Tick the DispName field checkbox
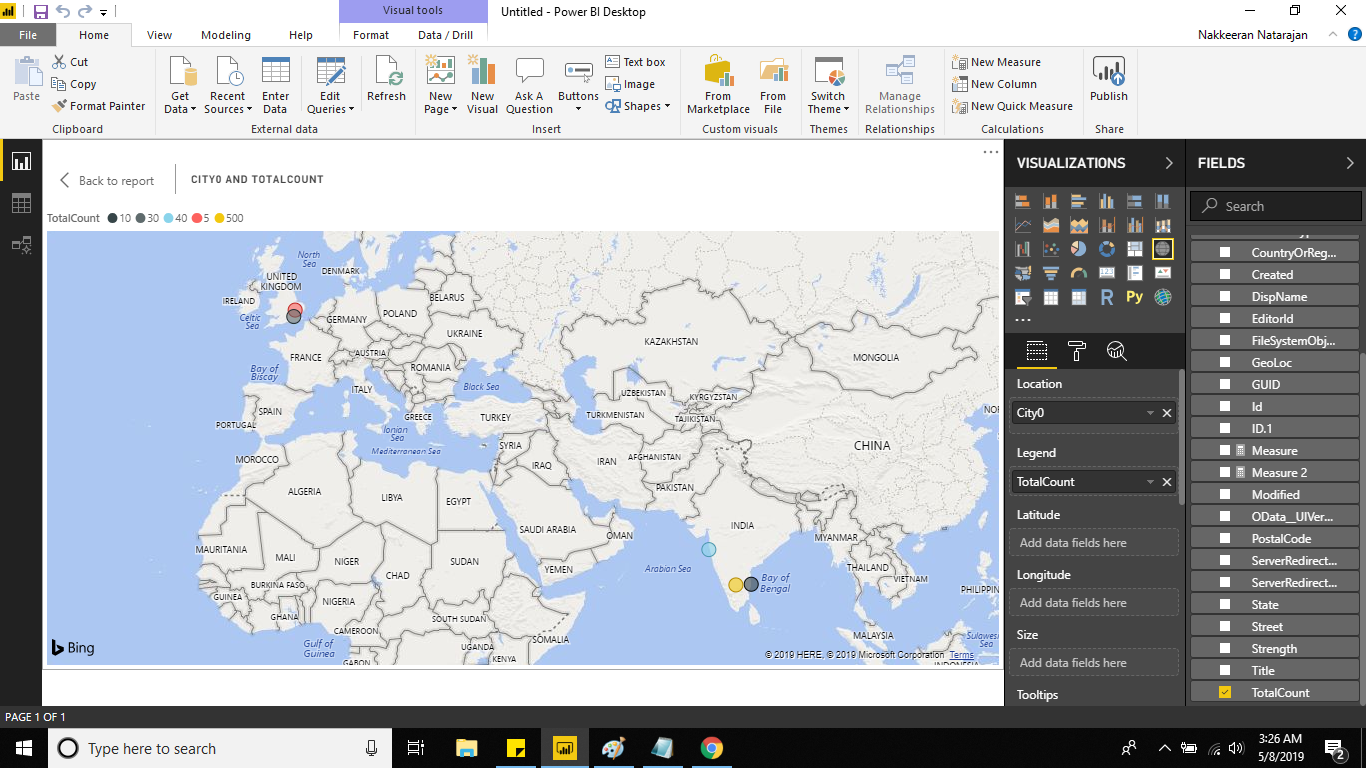1366x768 pixels. pos(1225,296)
